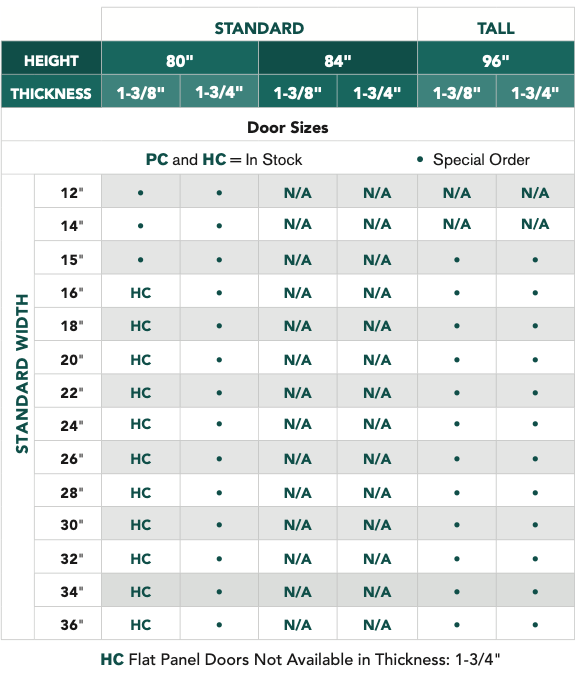Viewport: 575px width, 678px height.
Task: Click the HC cell in the 18" row
Action: [141, 326]
